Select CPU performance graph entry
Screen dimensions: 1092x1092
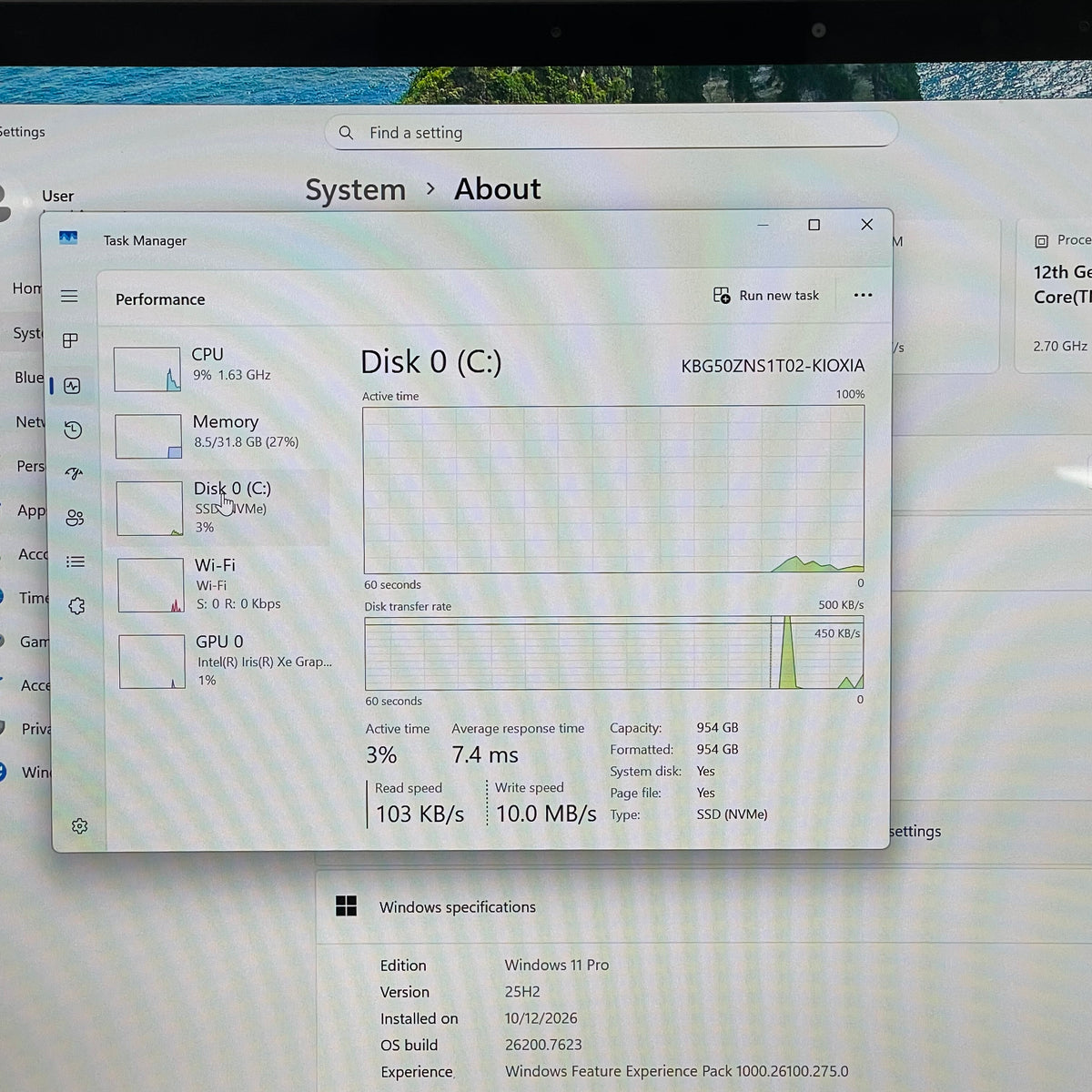(x=219, y=368)
